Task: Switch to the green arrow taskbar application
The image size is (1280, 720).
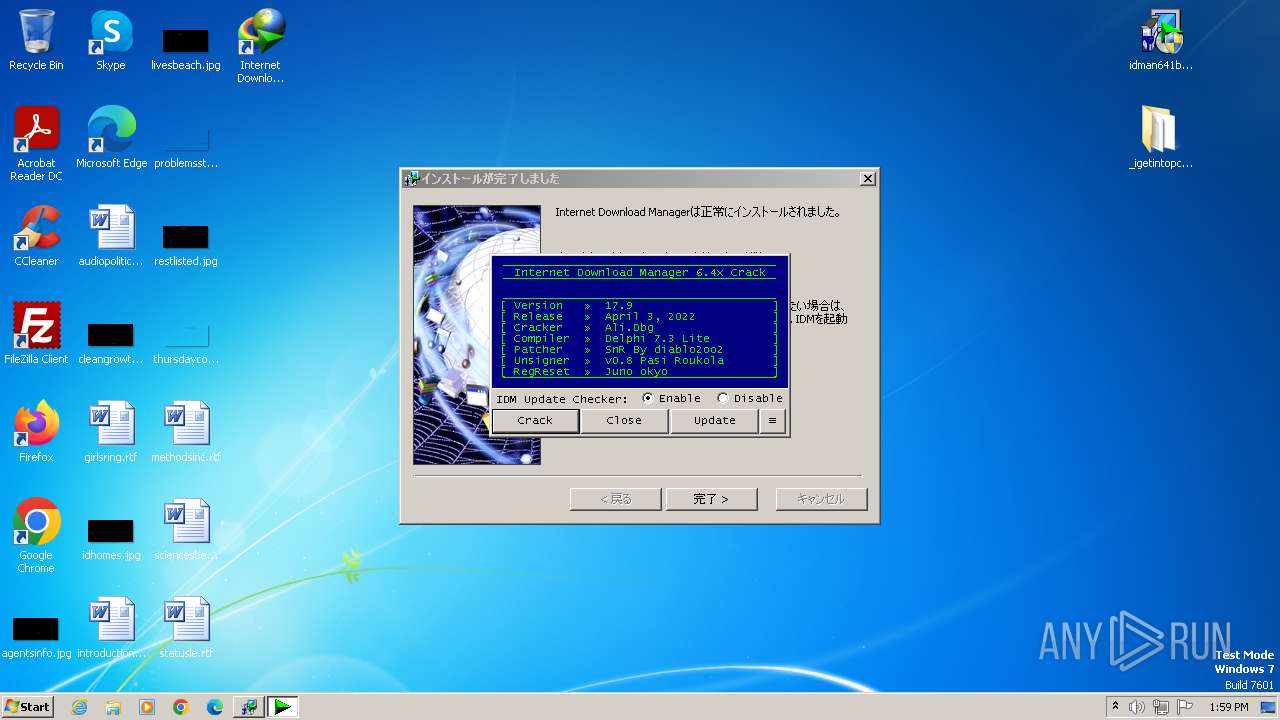Action: coord(283,707)
